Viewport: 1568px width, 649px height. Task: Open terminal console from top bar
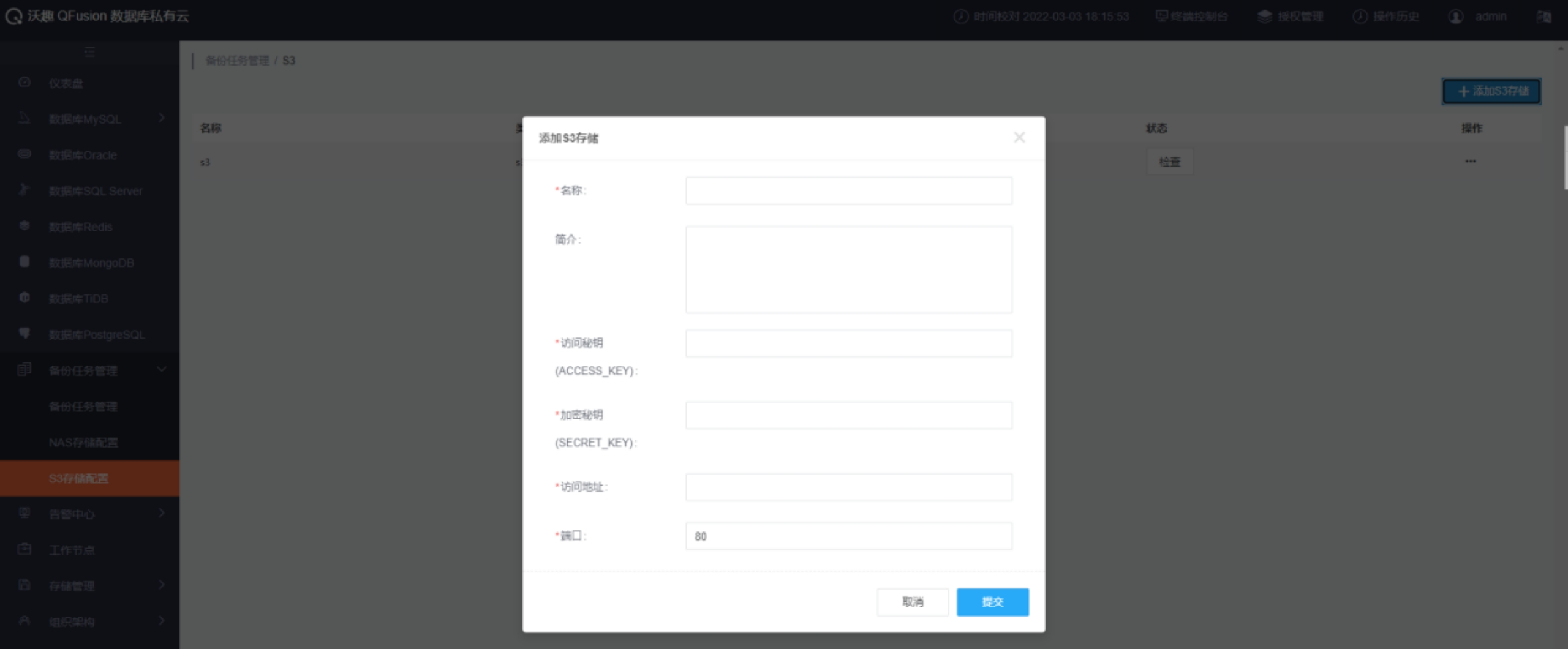1191,17
